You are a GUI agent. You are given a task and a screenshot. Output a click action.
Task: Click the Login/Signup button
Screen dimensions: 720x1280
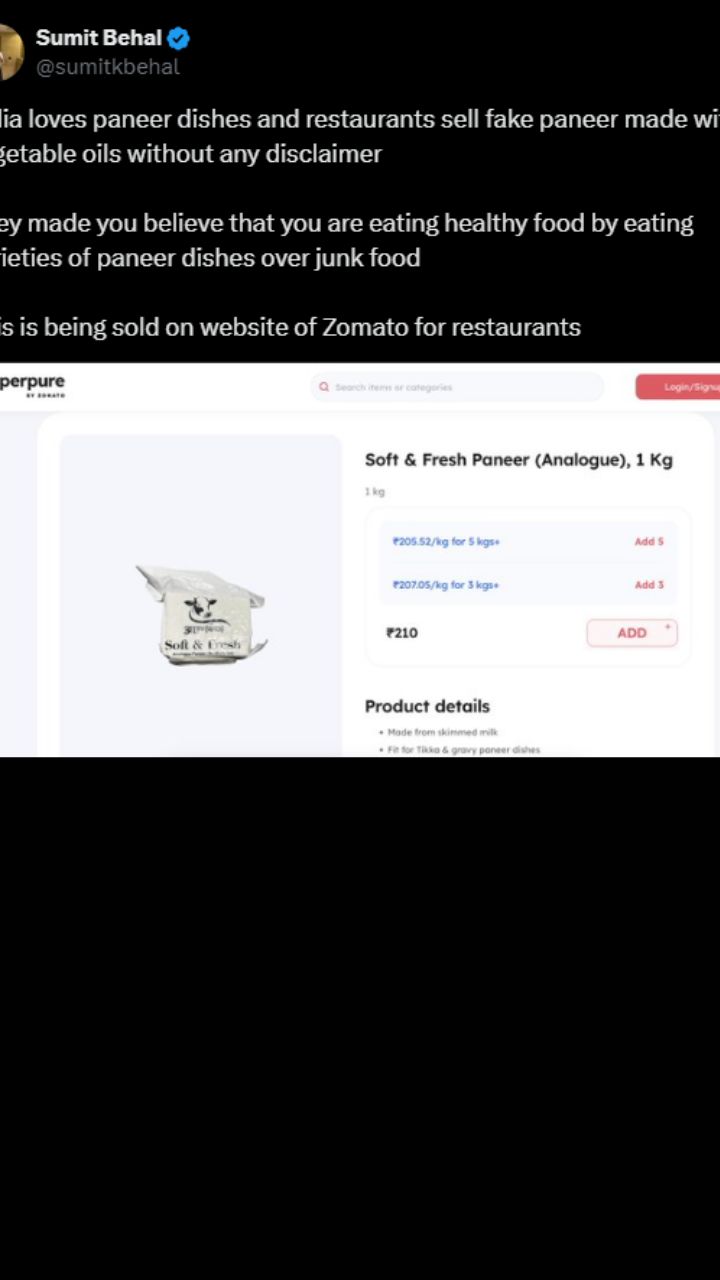[678, 387]
